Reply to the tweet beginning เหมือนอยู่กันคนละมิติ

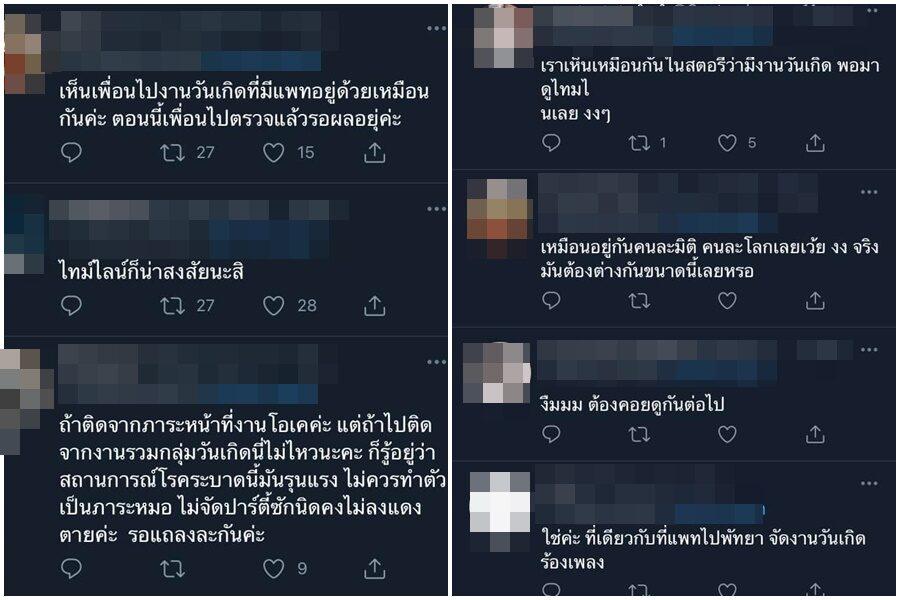tap(551, 300)
